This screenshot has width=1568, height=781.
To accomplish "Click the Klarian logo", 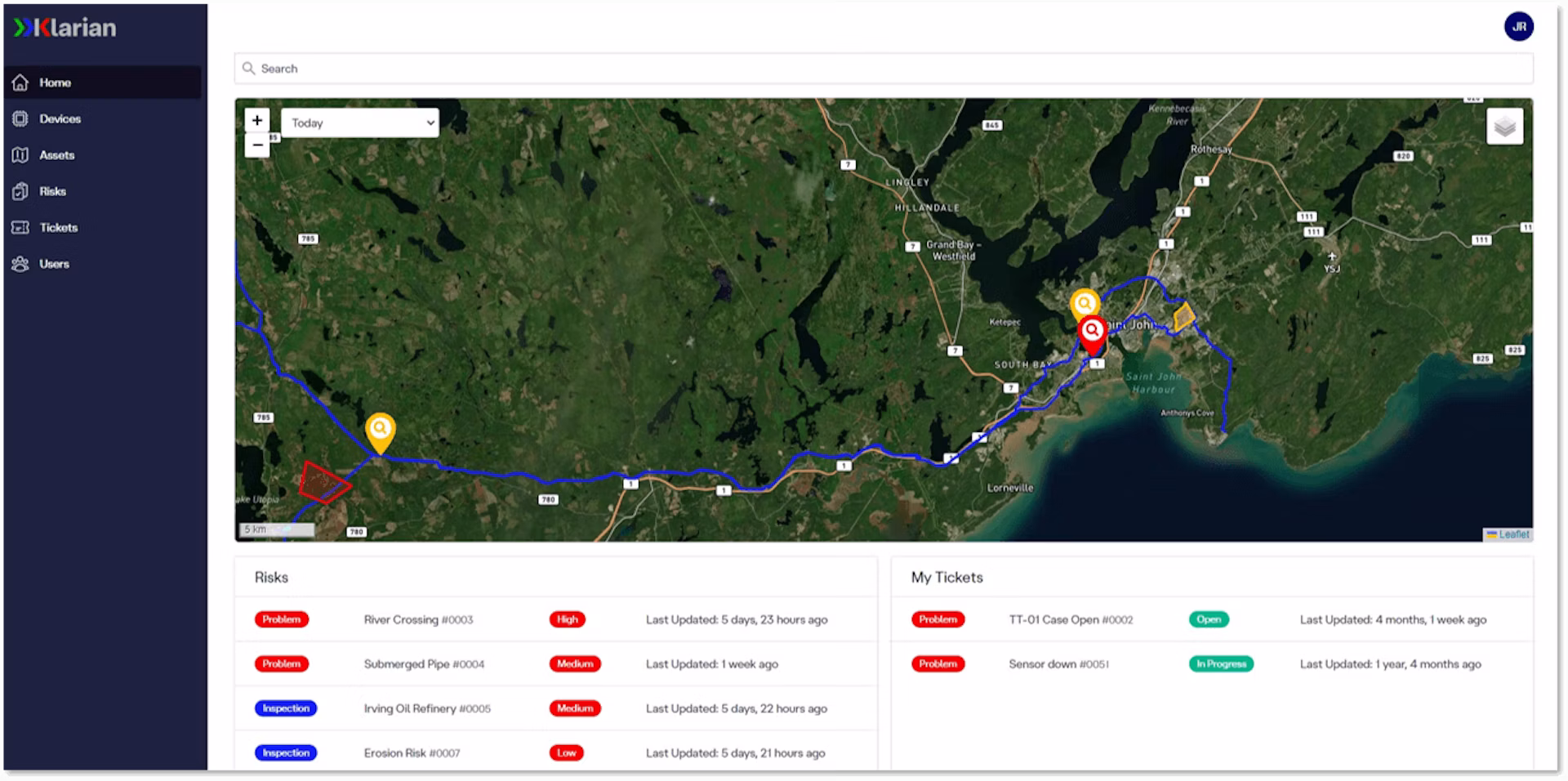I will pyautogui.click(x=65, y=28).
